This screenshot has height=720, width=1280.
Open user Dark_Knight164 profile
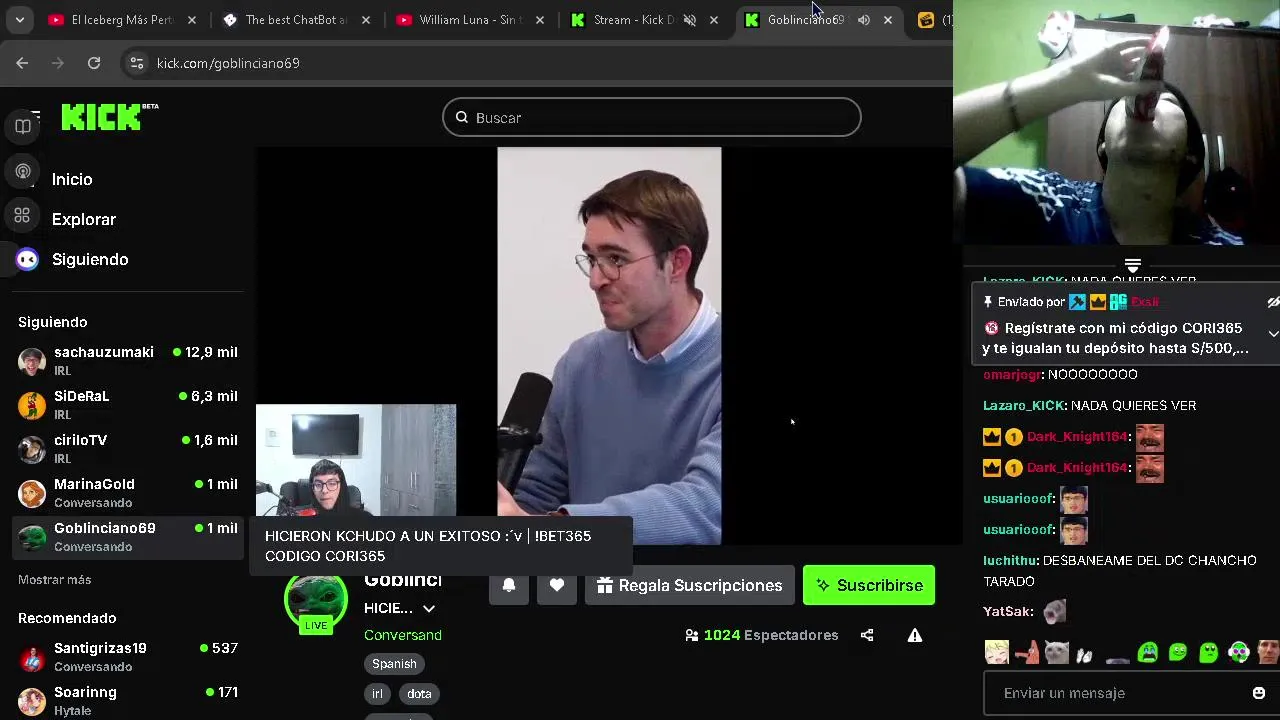pos(1076,437)
